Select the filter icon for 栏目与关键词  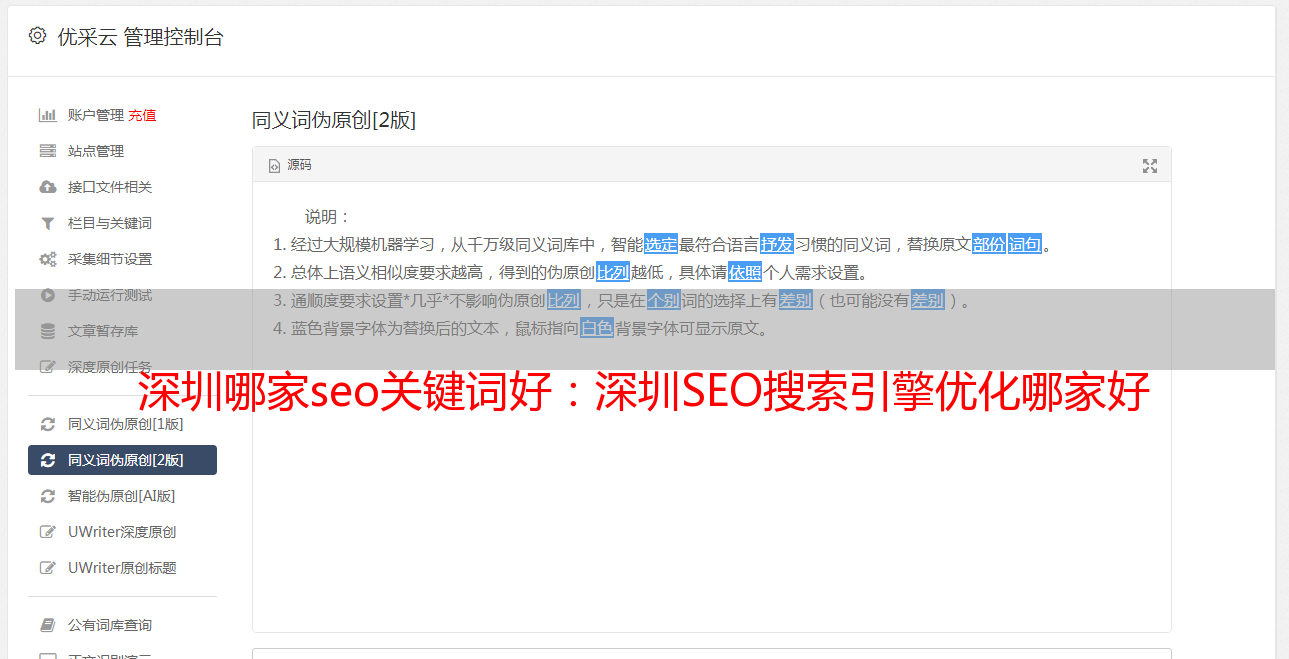(47, 223)
